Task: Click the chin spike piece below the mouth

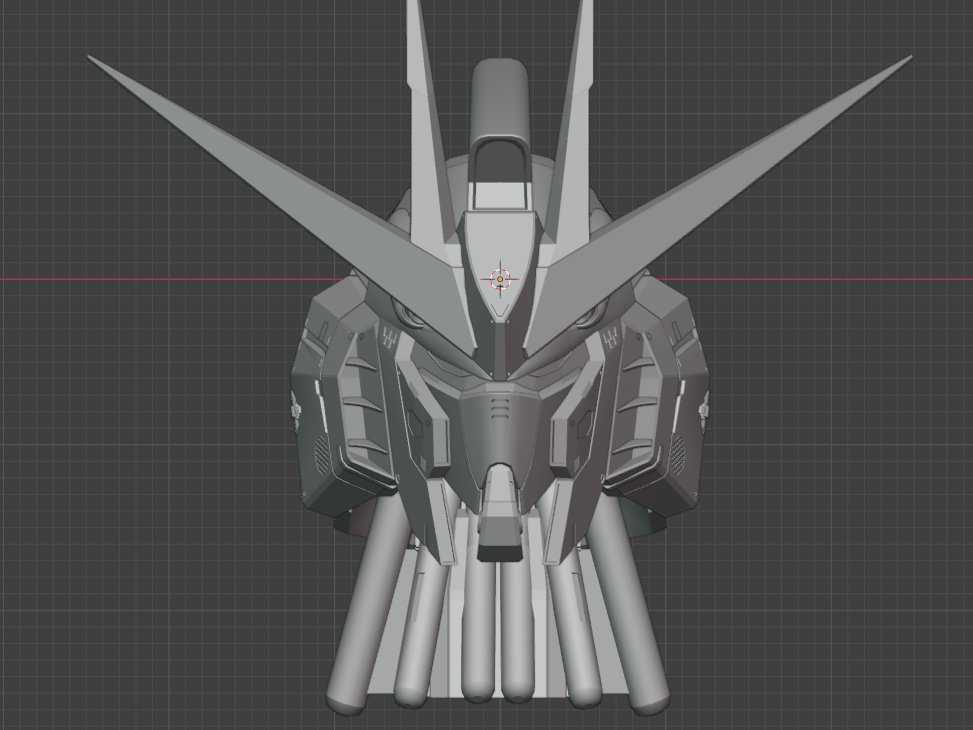Action: pos(500,514)
